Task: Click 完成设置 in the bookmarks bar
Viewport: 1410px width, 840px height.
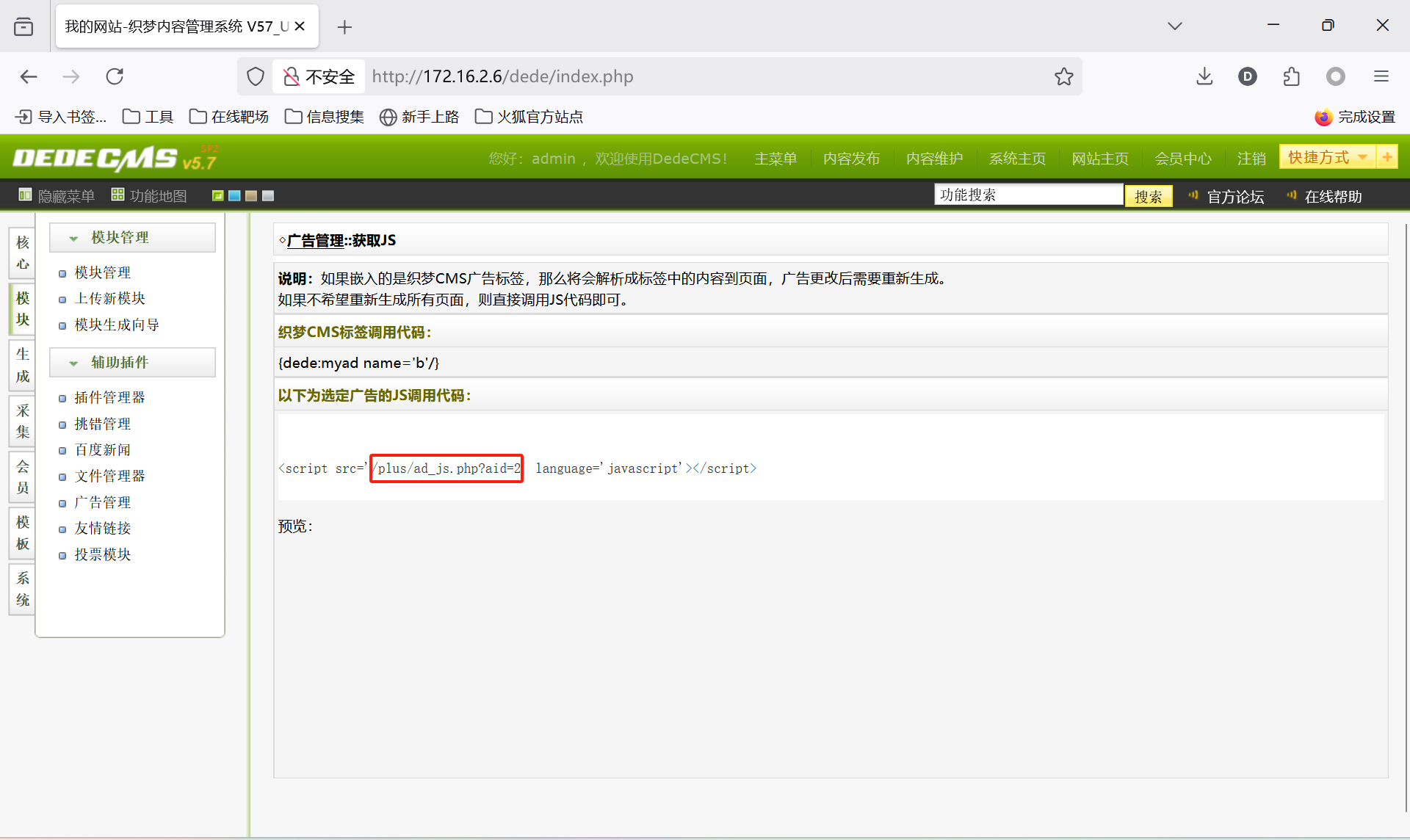Action: 1355,117
